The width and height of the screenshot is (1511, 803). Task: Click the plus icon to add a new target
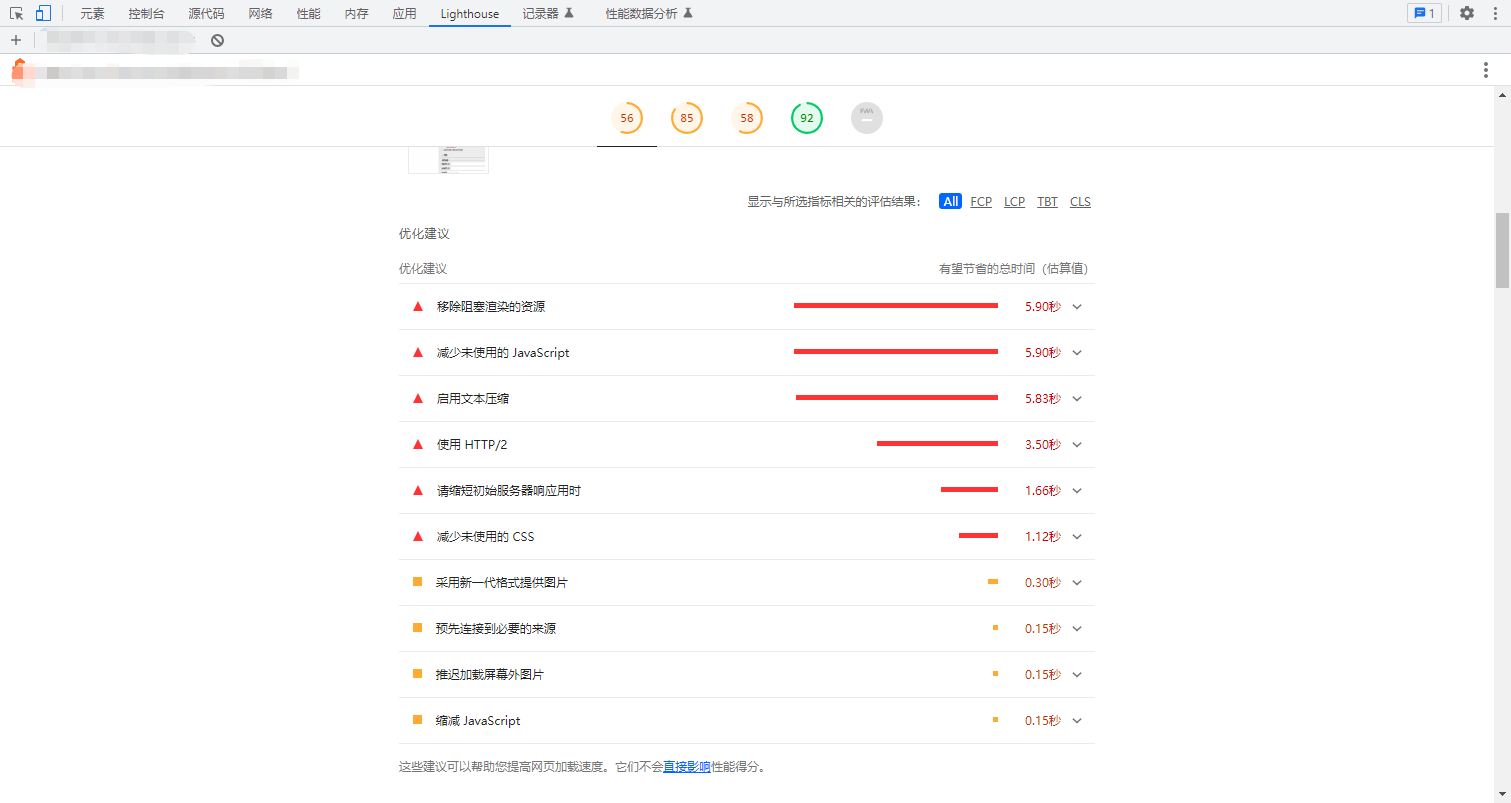15,40
